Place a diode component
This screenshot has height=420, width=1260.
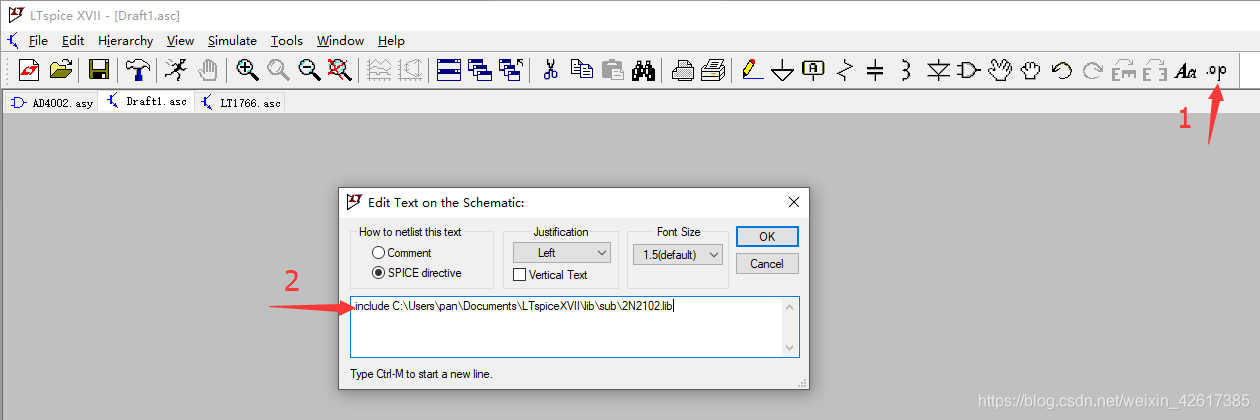click(x=938, y=70)
